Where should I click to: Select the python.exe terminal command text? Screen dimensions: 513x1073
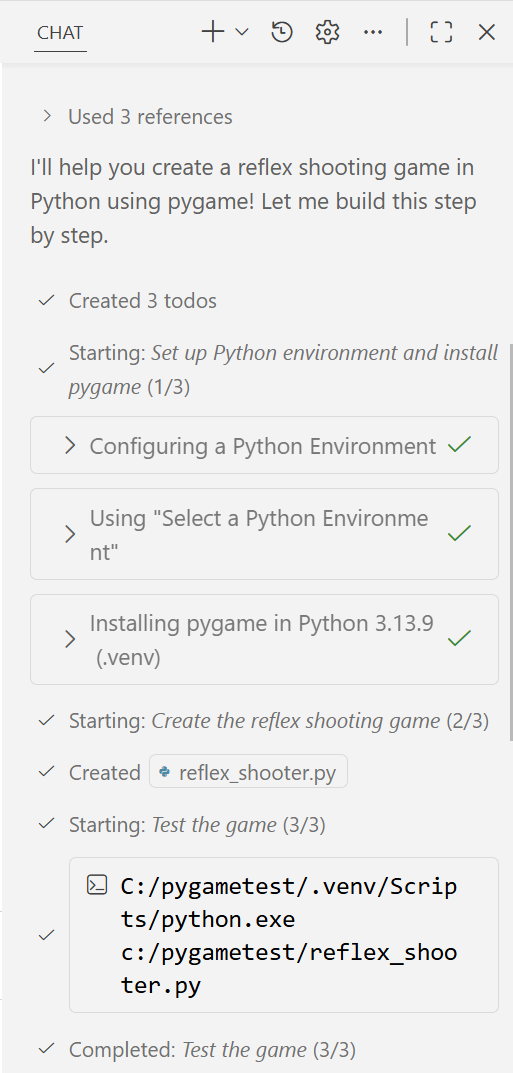tap(289, 935)
